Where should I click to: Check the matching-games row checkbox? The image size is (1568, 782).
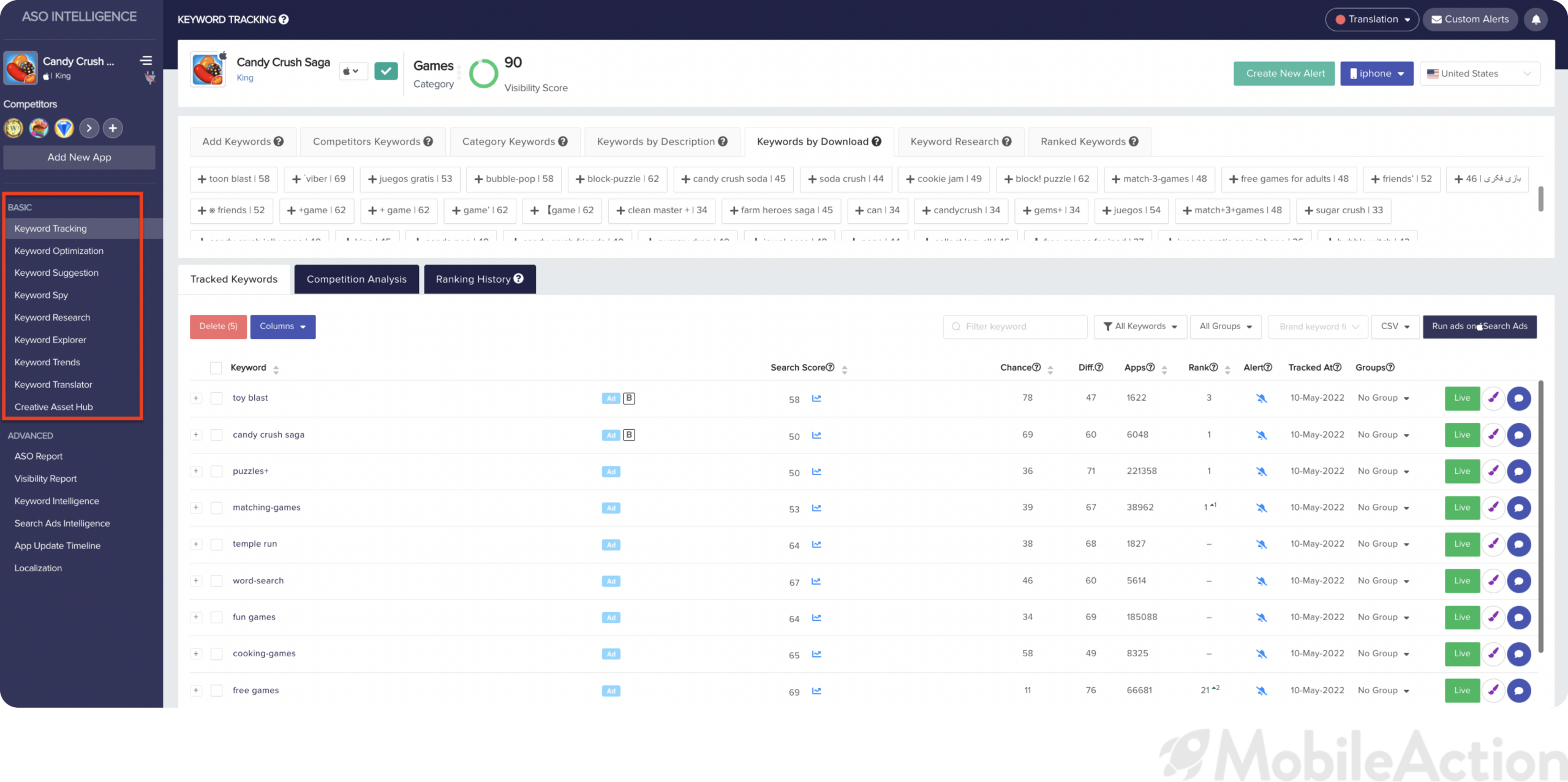(x=216, y=507)
